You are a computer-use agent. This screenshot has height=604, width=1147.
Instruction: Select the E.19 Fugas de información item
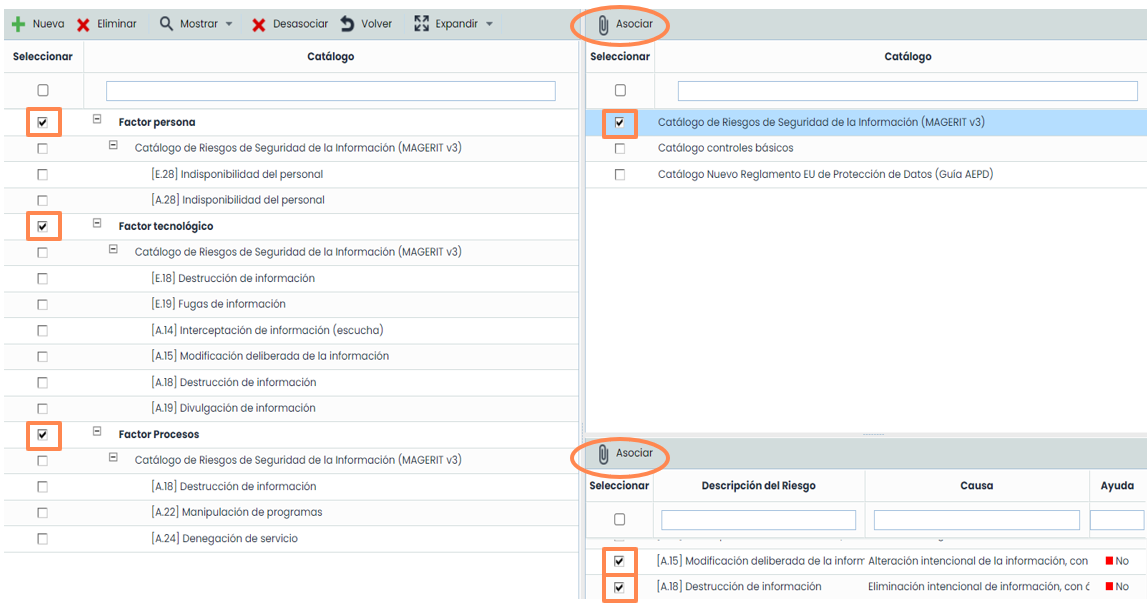coord(218,304)
